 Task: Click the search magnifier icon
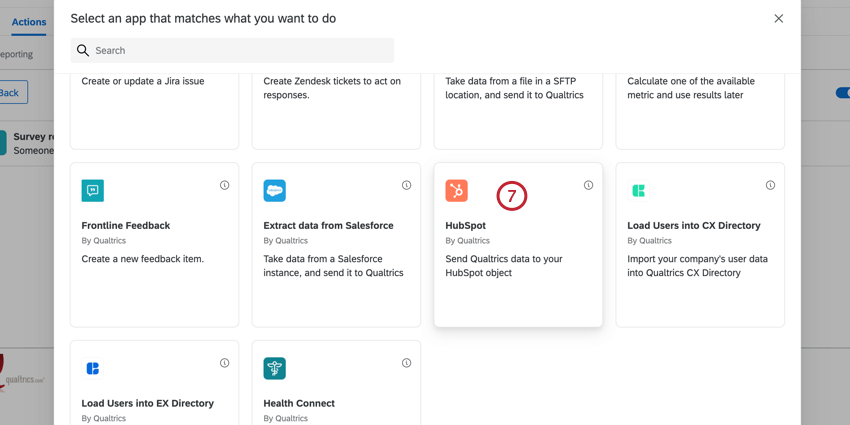click(83, 50)
